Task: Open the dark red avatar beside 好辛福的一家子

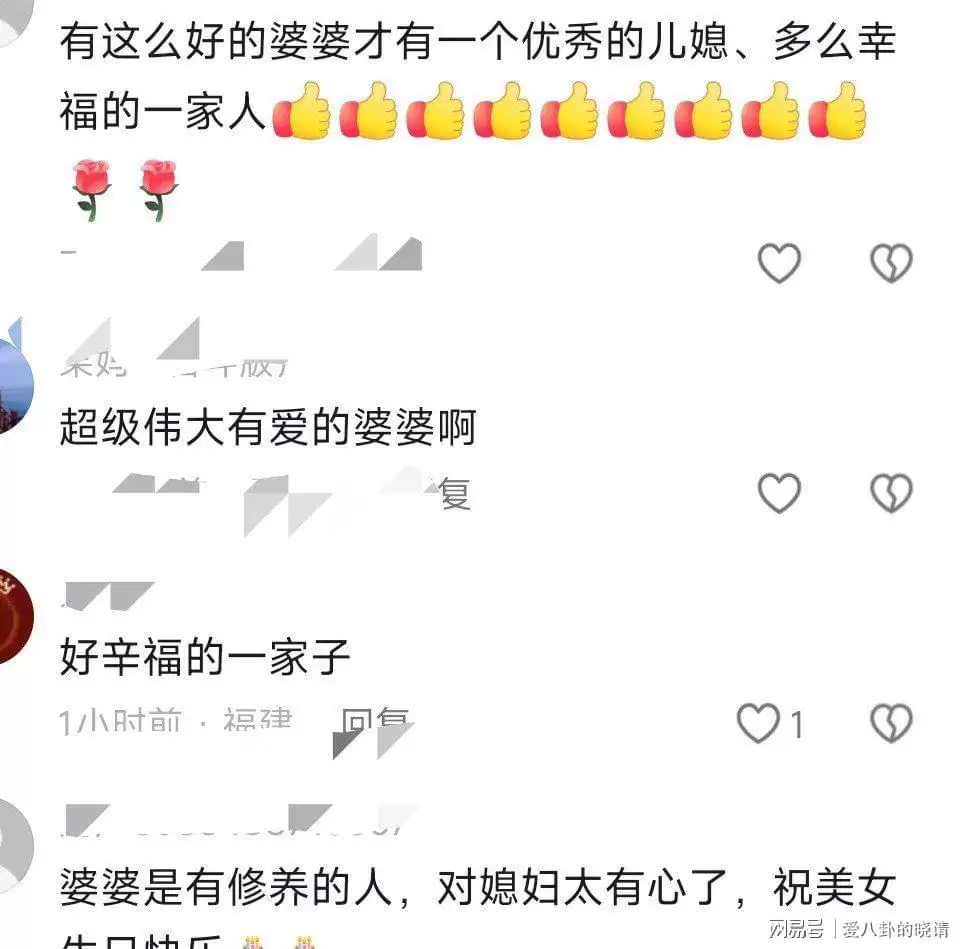Action: click(x=16, y=617)
